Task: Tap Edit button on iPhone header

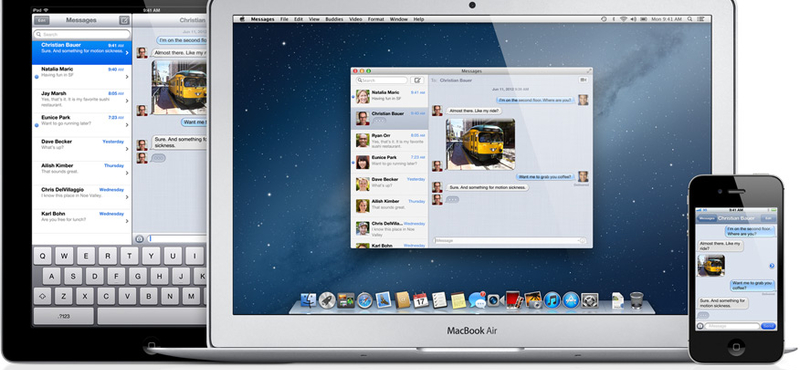Action: tap(767, 218)
